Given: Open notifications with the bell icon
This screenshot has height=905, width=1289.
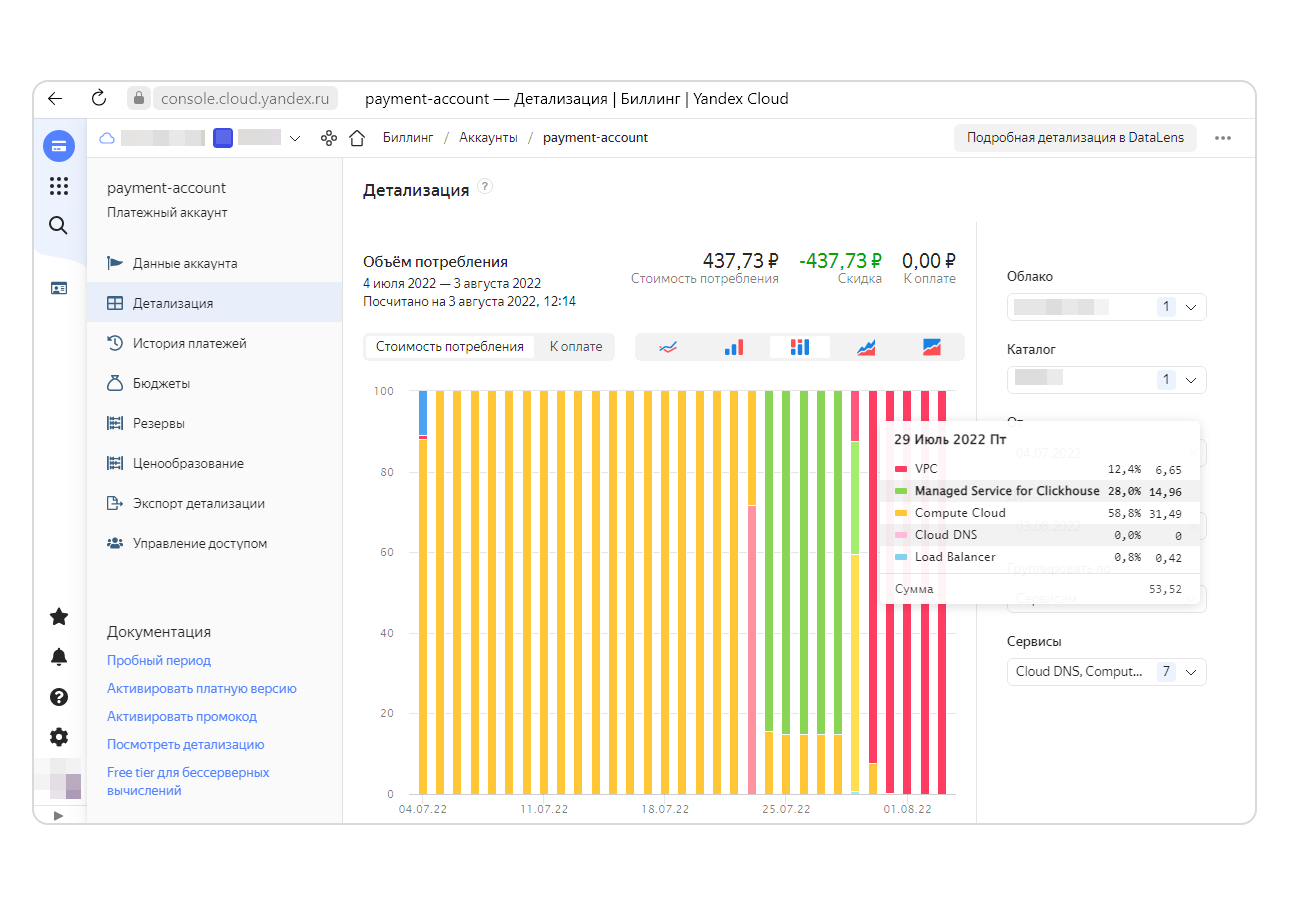Looking at the screenshot, I should (x=59, y=657).
